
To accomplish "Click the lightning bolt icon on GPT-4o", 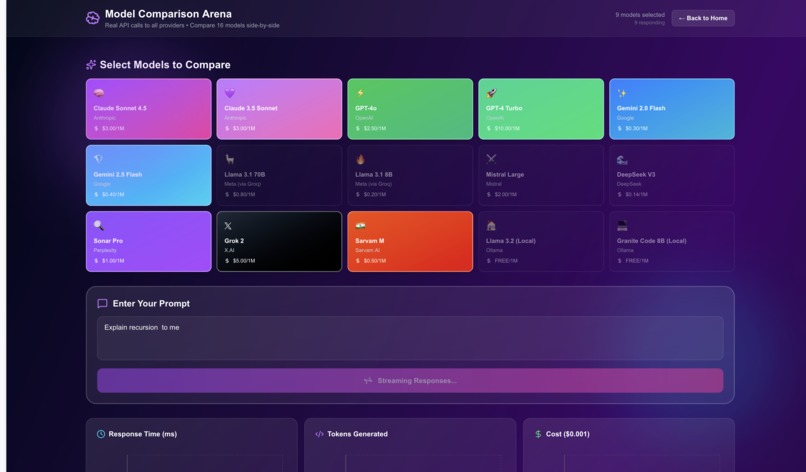I will click(360, 93).
